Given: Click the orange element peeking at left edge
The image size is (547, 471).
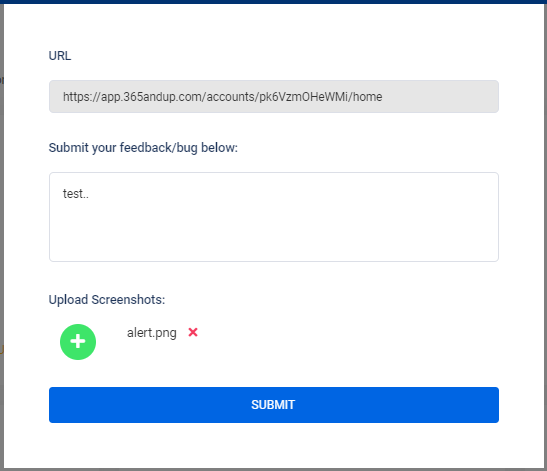Looking at the screenshot, I should pos(1,349).
